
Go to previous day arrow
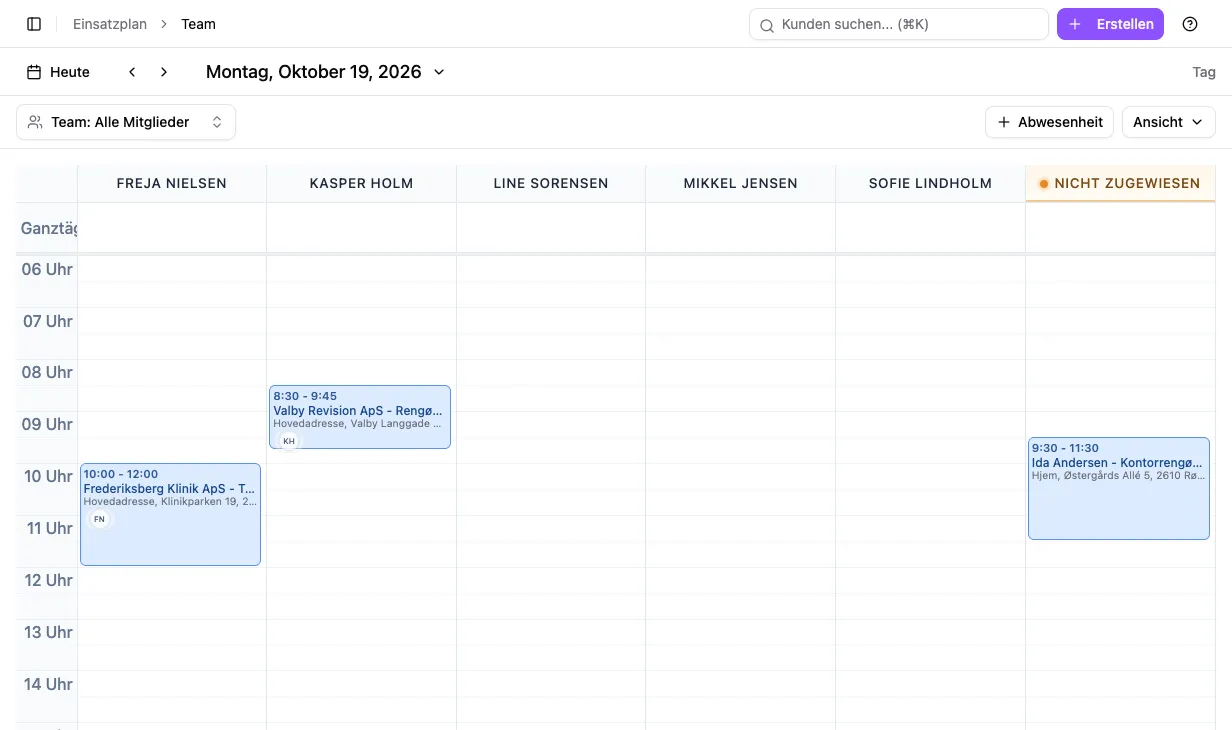(132, 72)
